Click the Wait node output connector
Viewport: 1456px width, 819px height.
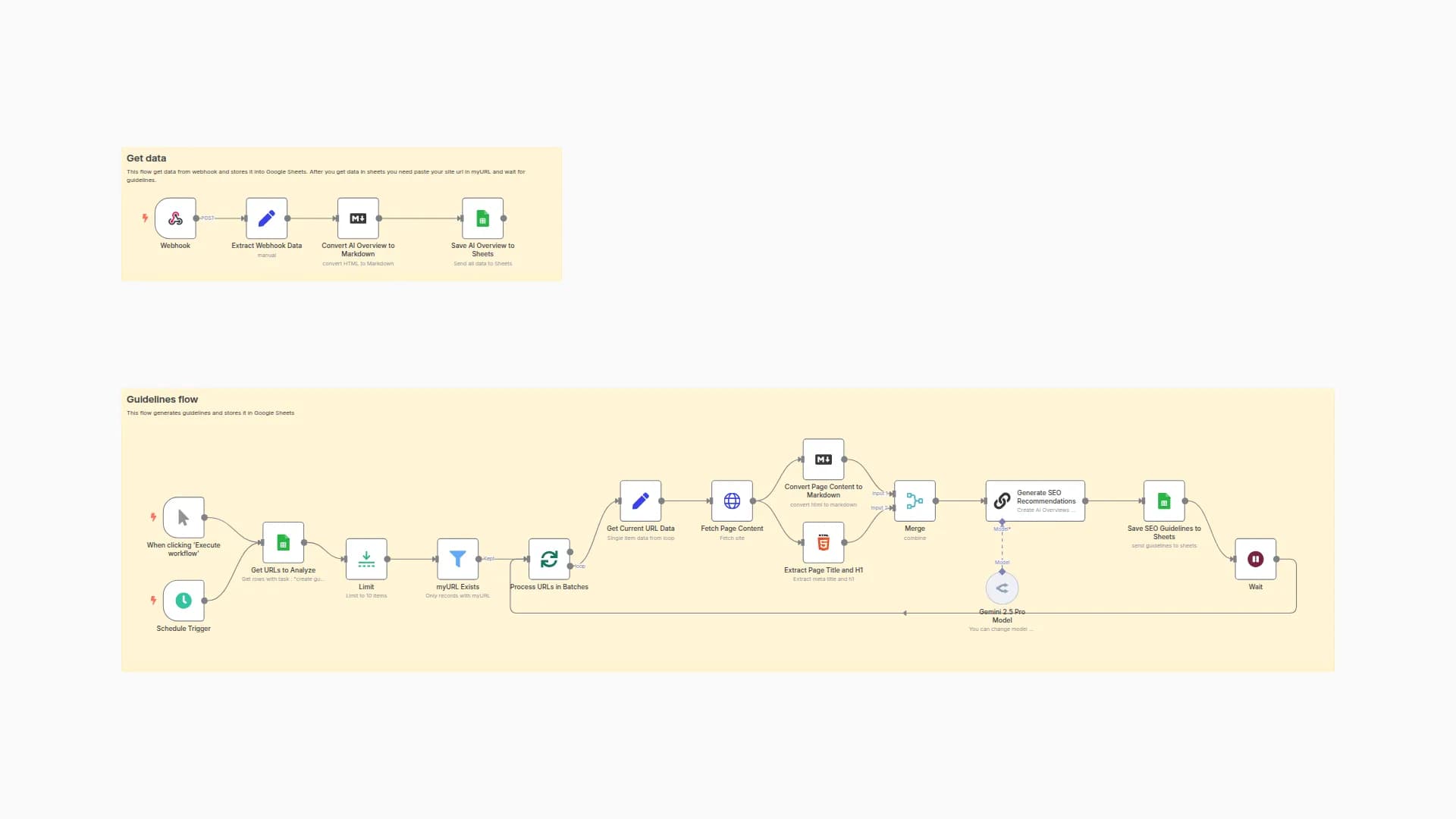[1276, 559]
